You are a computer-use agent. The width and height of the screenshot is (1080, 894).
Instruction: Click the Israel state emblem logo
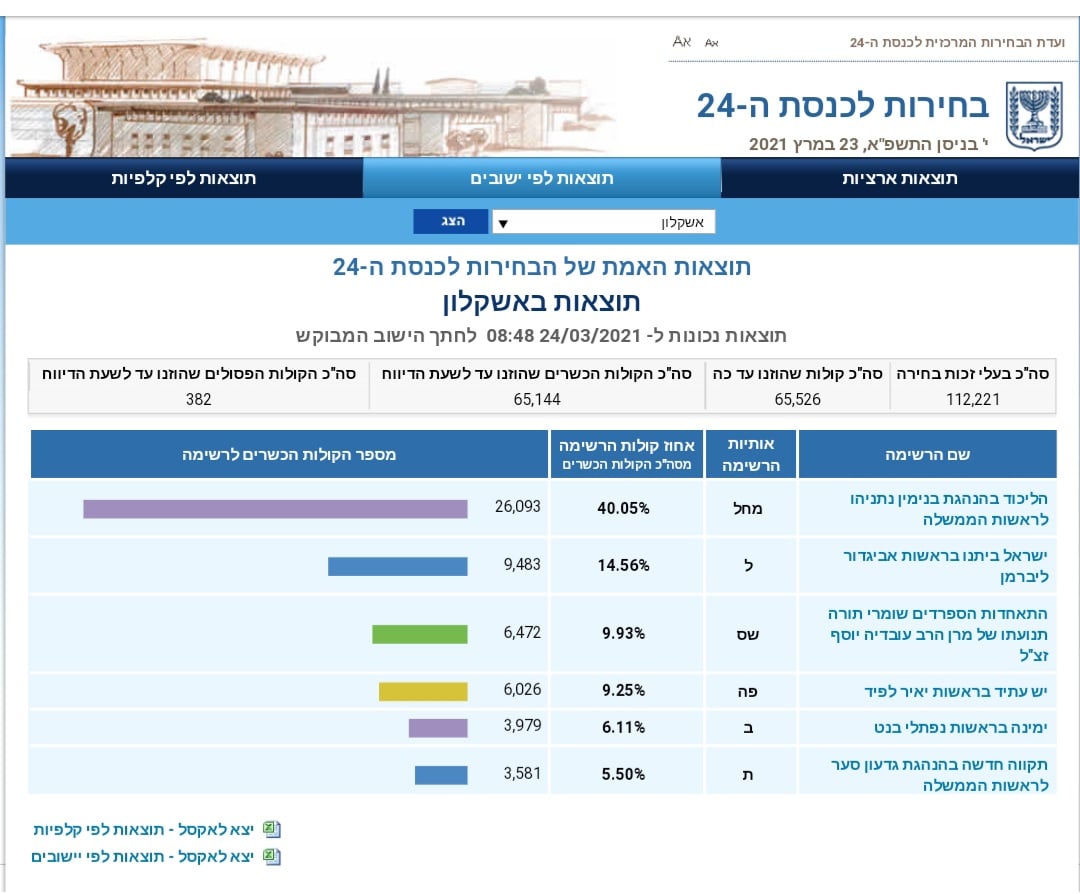click(1033, 116)
